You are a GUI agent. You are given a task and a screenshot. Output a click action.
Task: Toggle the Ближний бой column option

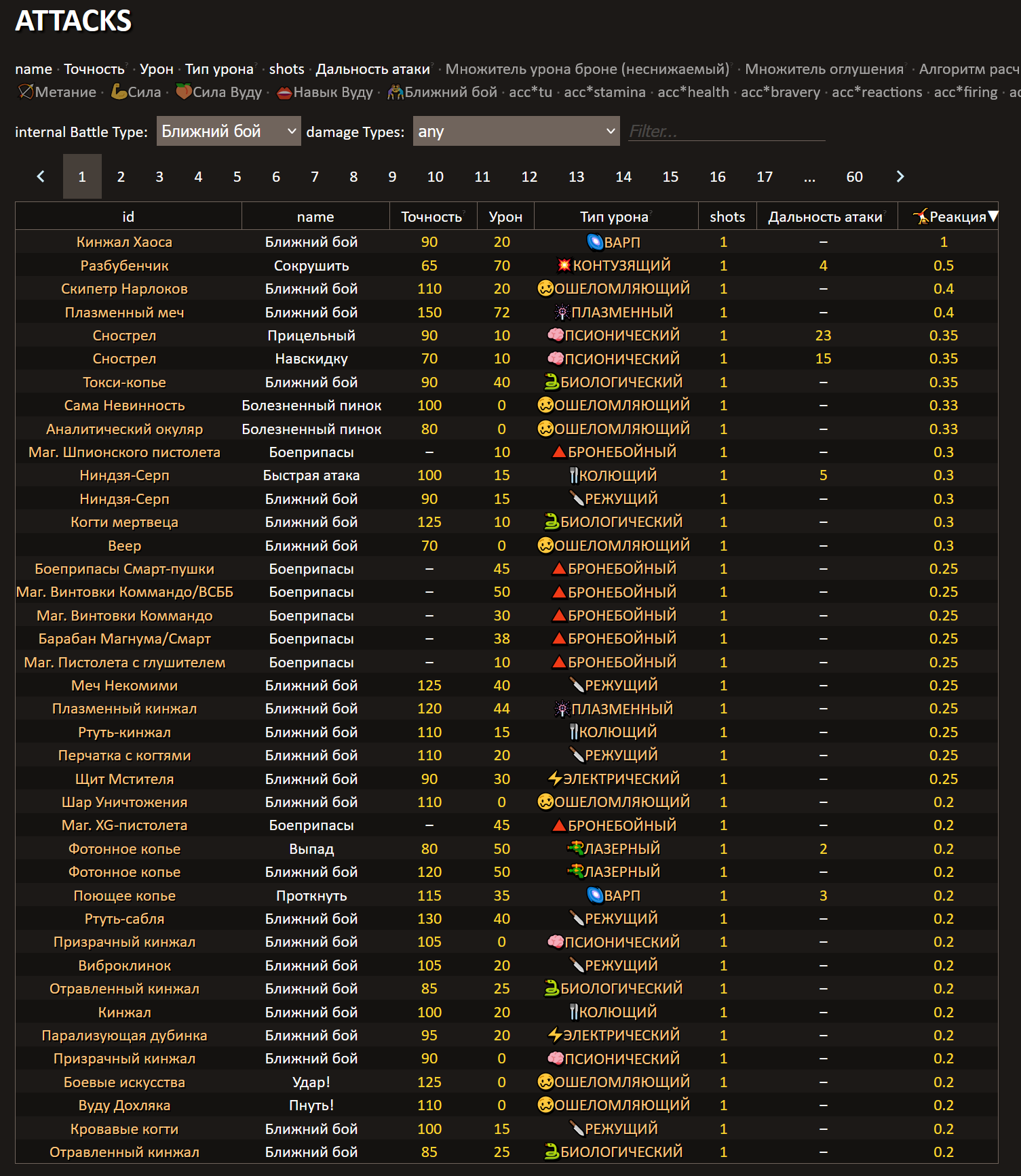pos(442,92)
